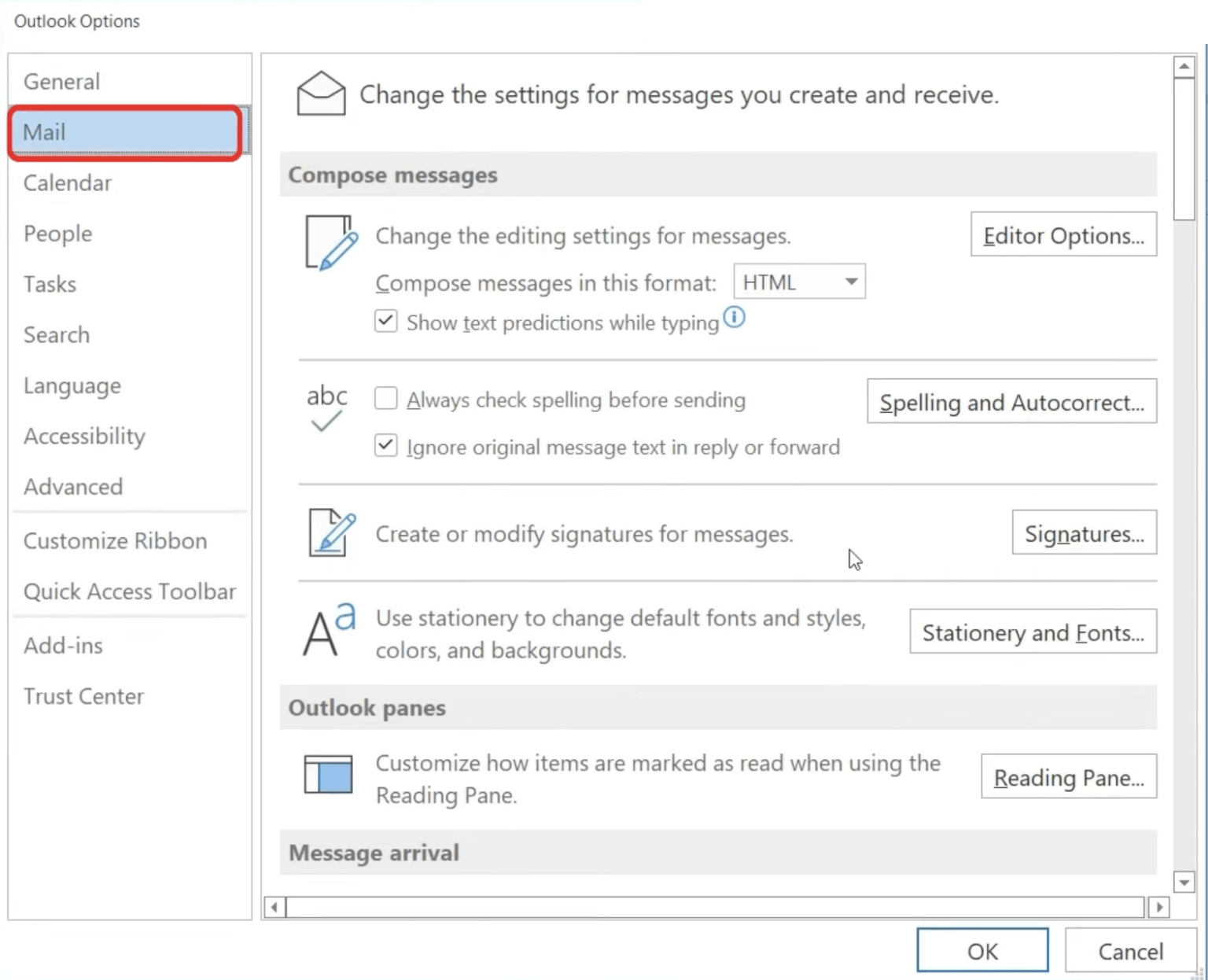
Task: Click the editing settings pencil icon
Action: (328, 242)
